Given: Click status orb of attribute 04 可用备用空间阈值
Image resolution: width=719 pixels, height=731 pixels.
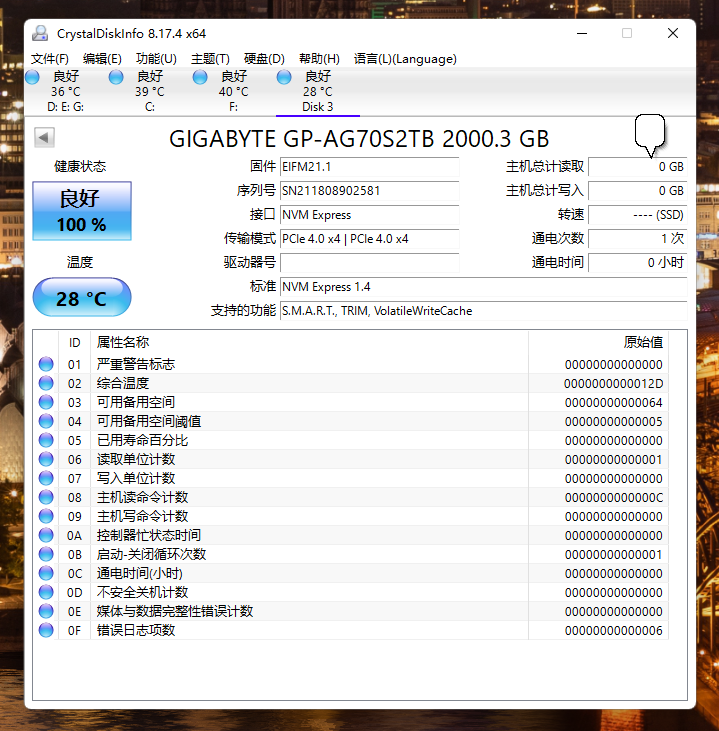Looking at the screenshot, I should point(46,421).
